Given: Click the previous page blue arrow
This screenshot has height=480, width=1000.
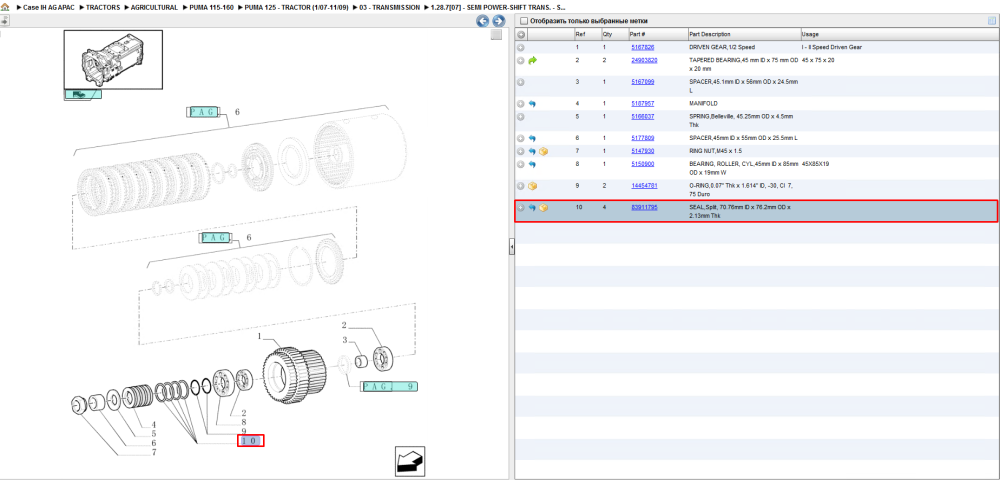Looking at the screenshot, I should coord(483,21).
